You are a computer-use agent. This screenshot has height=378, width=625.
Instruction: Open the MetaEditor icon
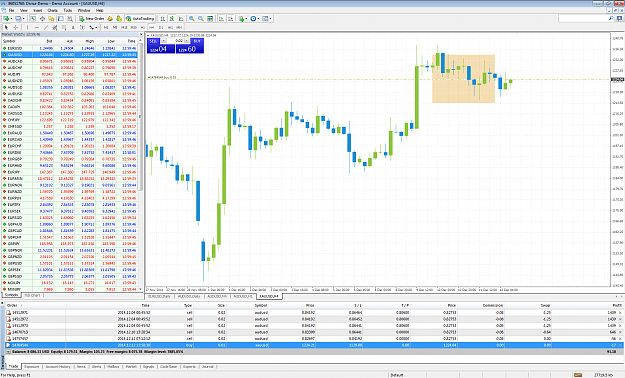[x=110, y=18]
